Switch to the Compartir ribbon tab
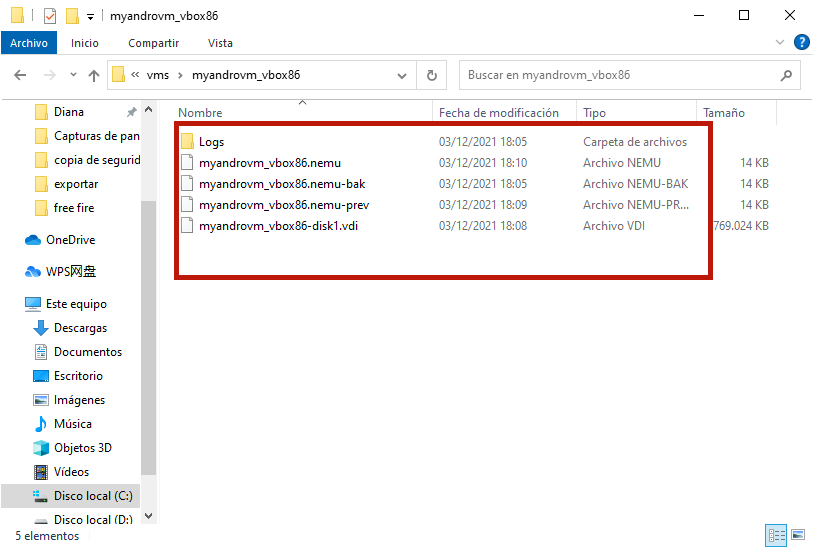The width and height of the screenshot is (814, 548). (x=154, y=43)
